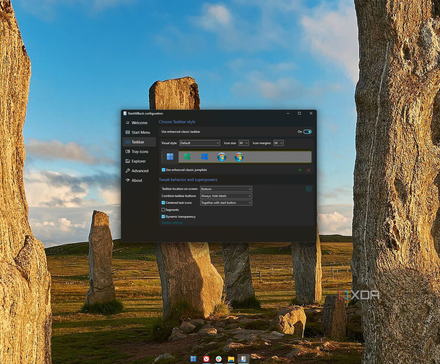Open the About section

pos(139,180)
